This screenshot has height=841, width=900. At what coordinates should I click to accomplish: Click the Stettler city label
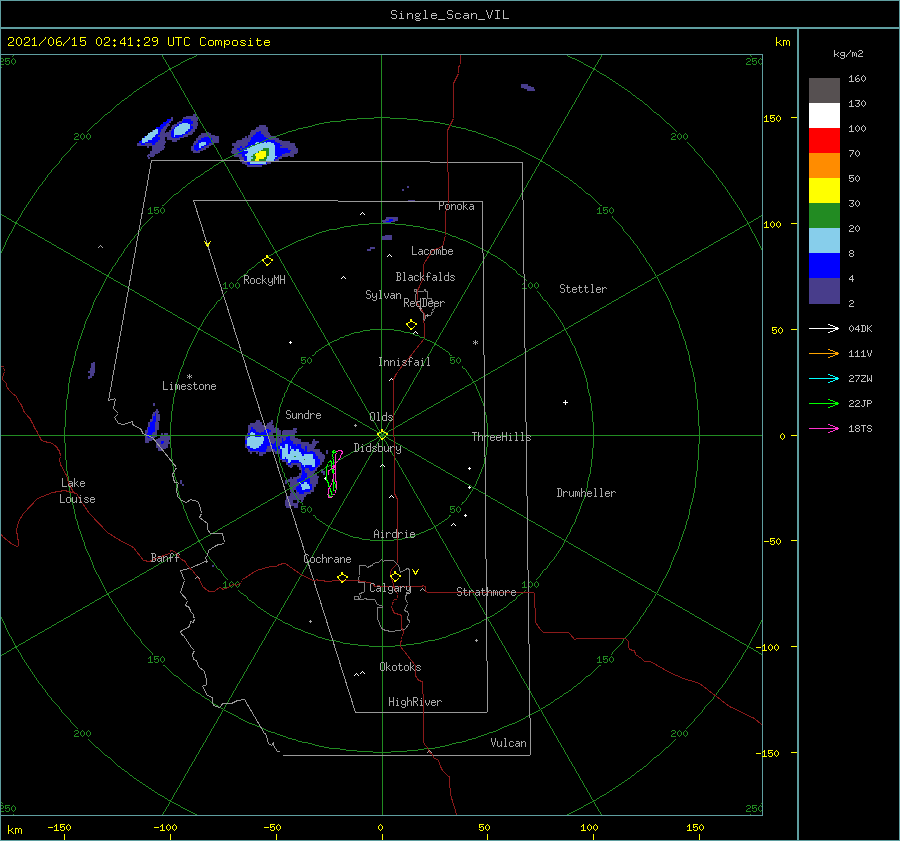click(583, 289)
